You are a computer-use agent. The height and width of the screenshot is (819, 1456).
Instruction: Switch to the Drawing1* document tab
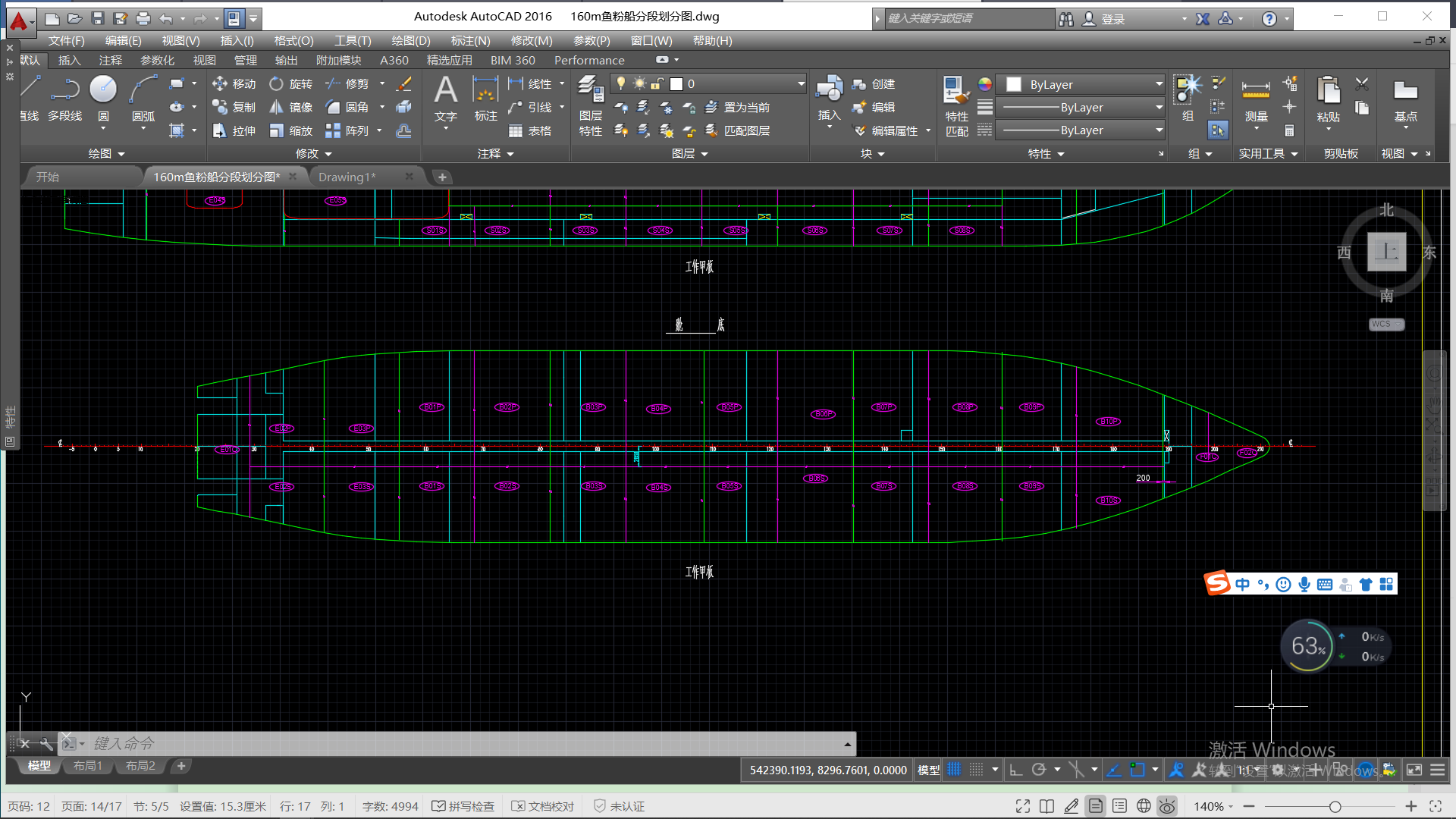(347, 177)
